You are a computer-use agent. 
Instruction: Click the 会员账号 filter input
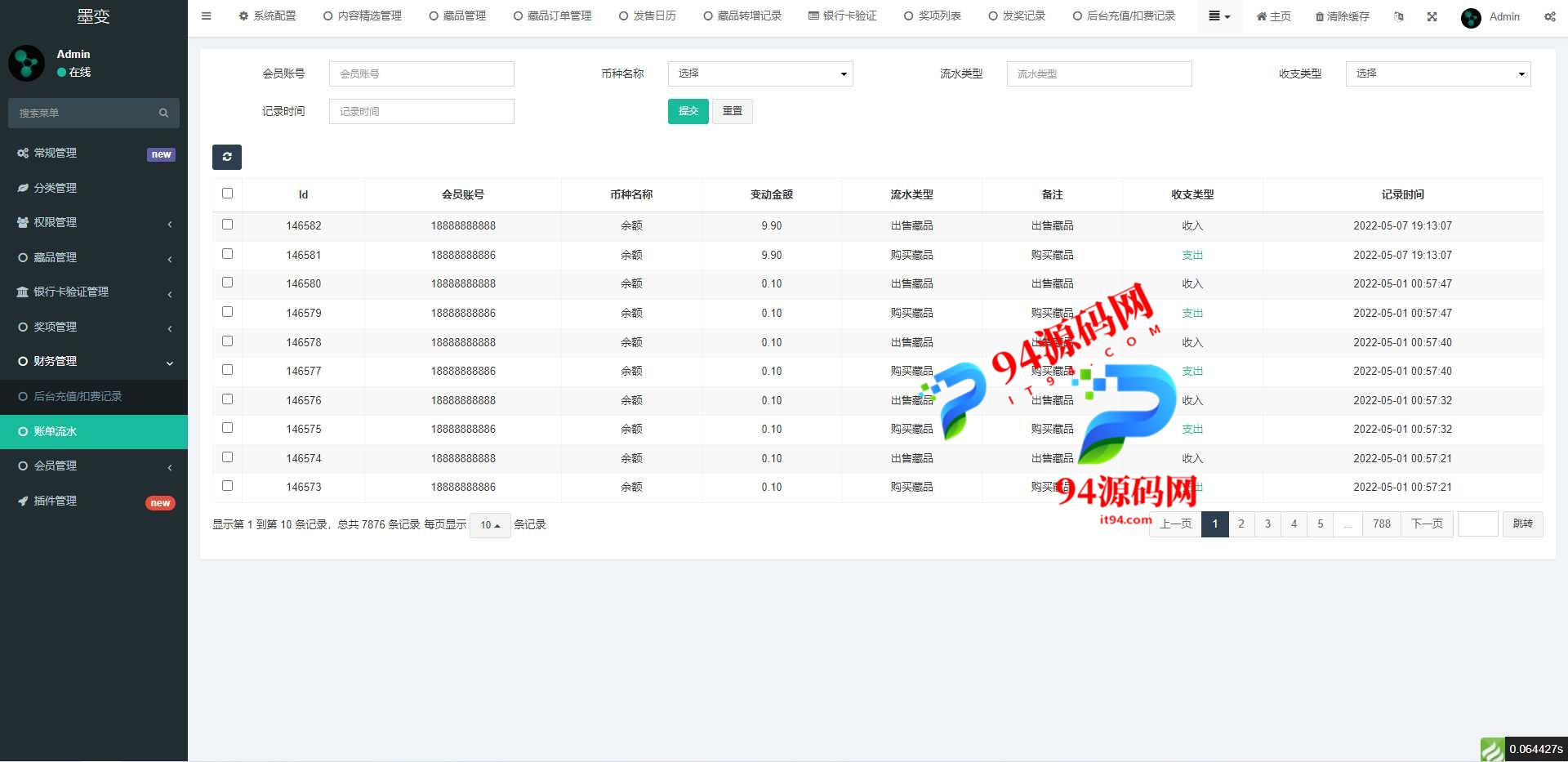[421, 74]
